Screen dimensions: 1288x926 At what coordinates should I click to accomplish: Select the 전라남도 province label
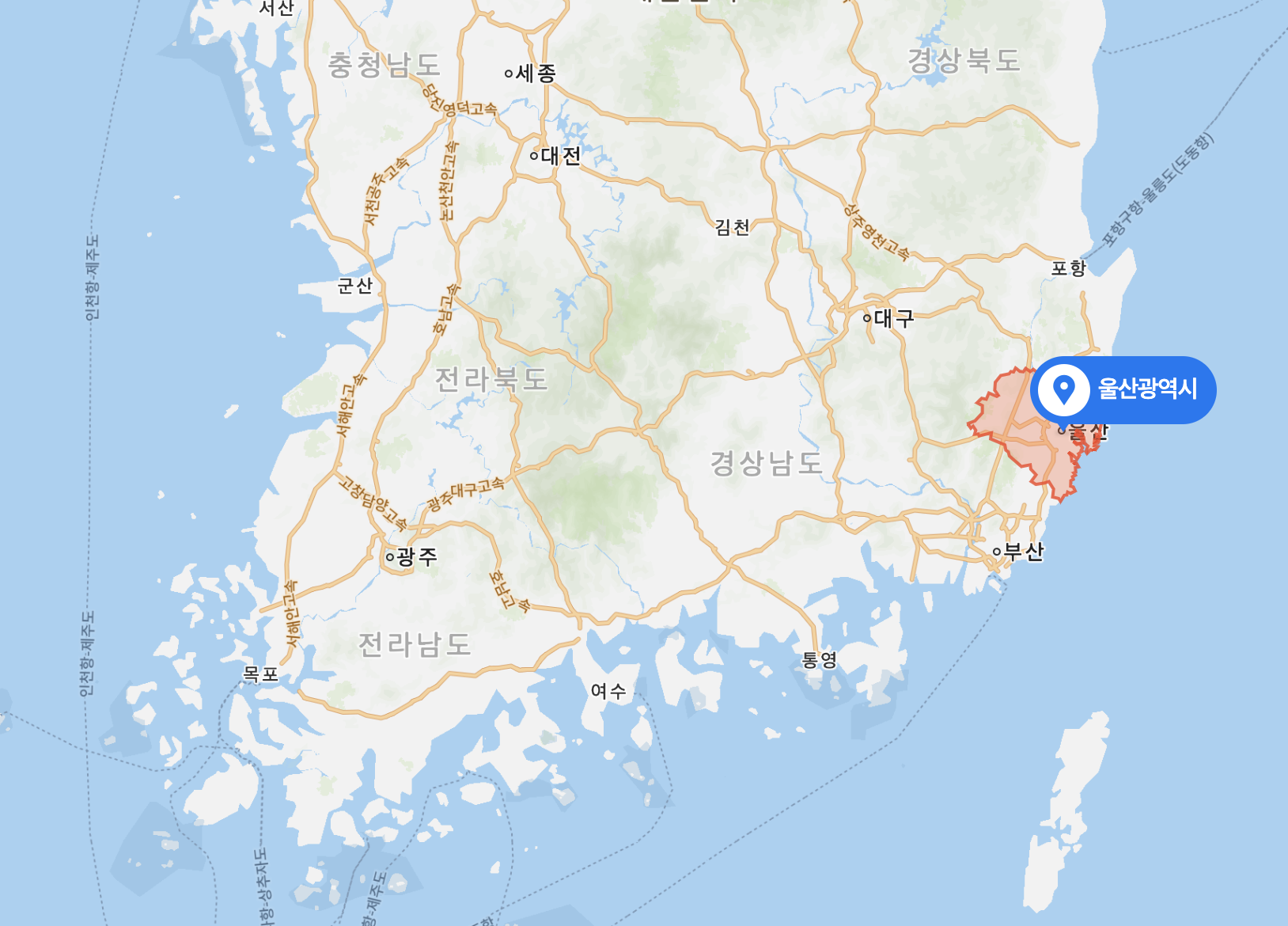[415, 644]
